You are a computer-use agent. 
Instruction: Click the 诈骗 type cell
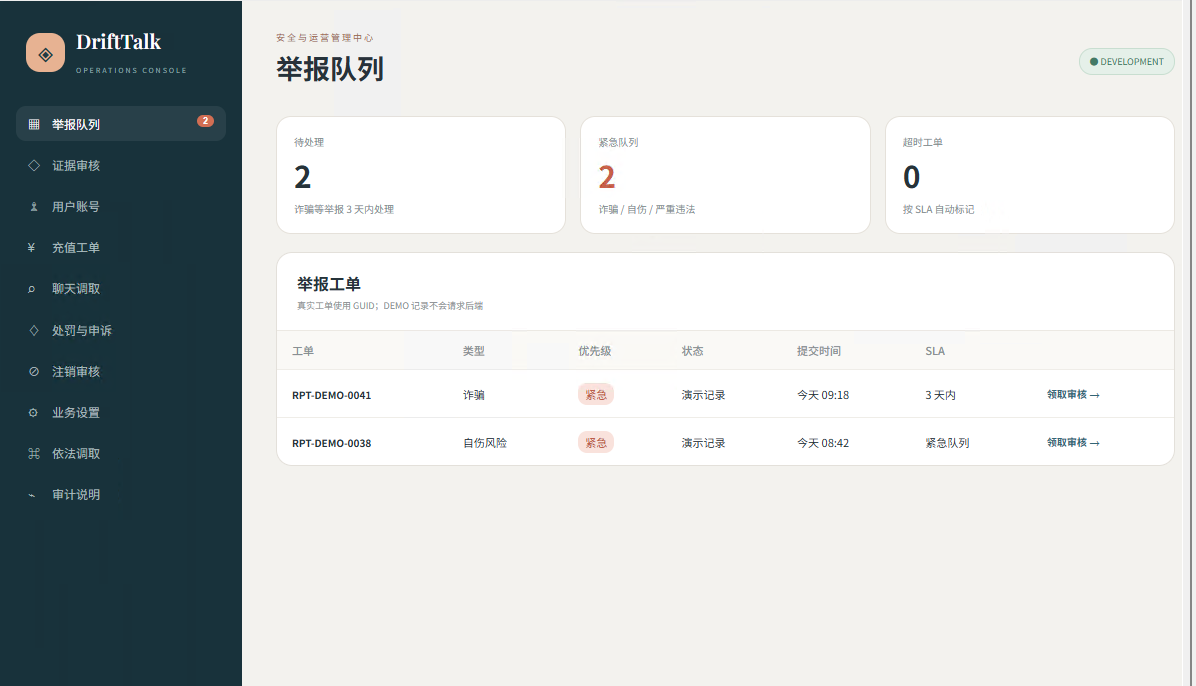[x=474, y=395]
